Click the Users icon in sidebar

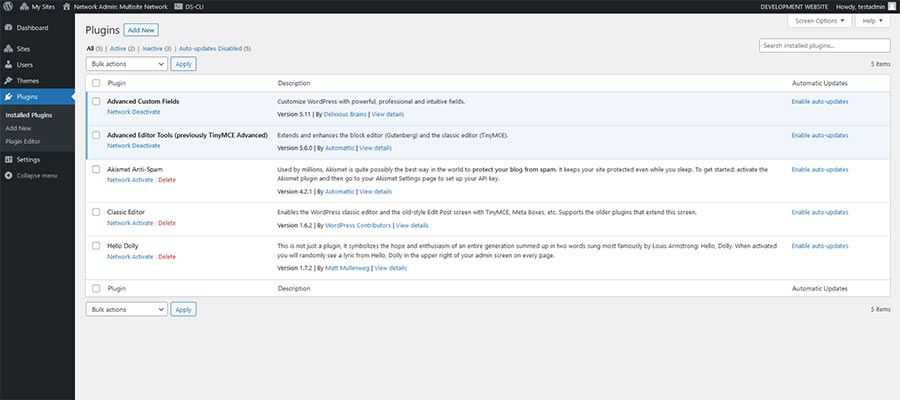pyautogui.click(x=9, y=64)
